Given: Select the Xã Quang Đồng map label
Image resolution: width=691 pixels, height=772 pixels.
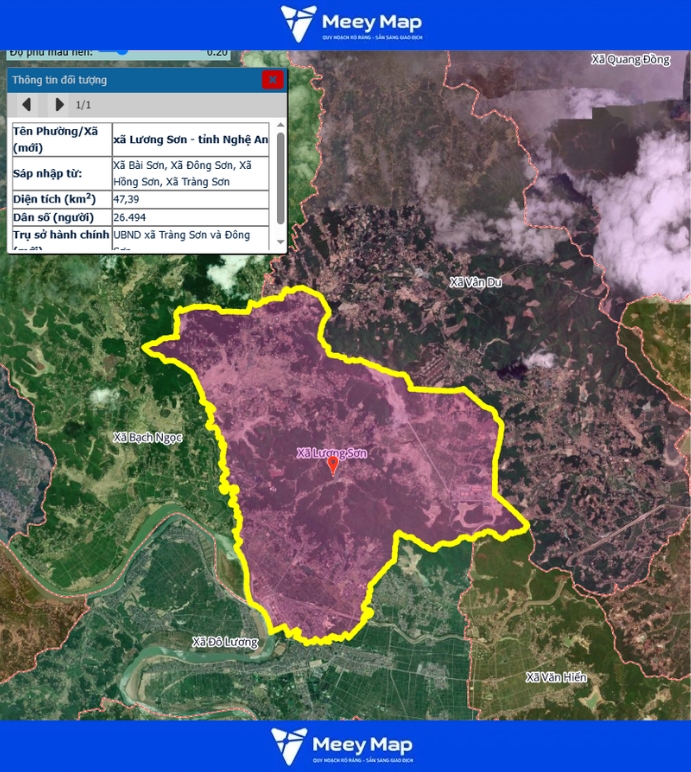Looking at the screenshot, I should (630, 60).
